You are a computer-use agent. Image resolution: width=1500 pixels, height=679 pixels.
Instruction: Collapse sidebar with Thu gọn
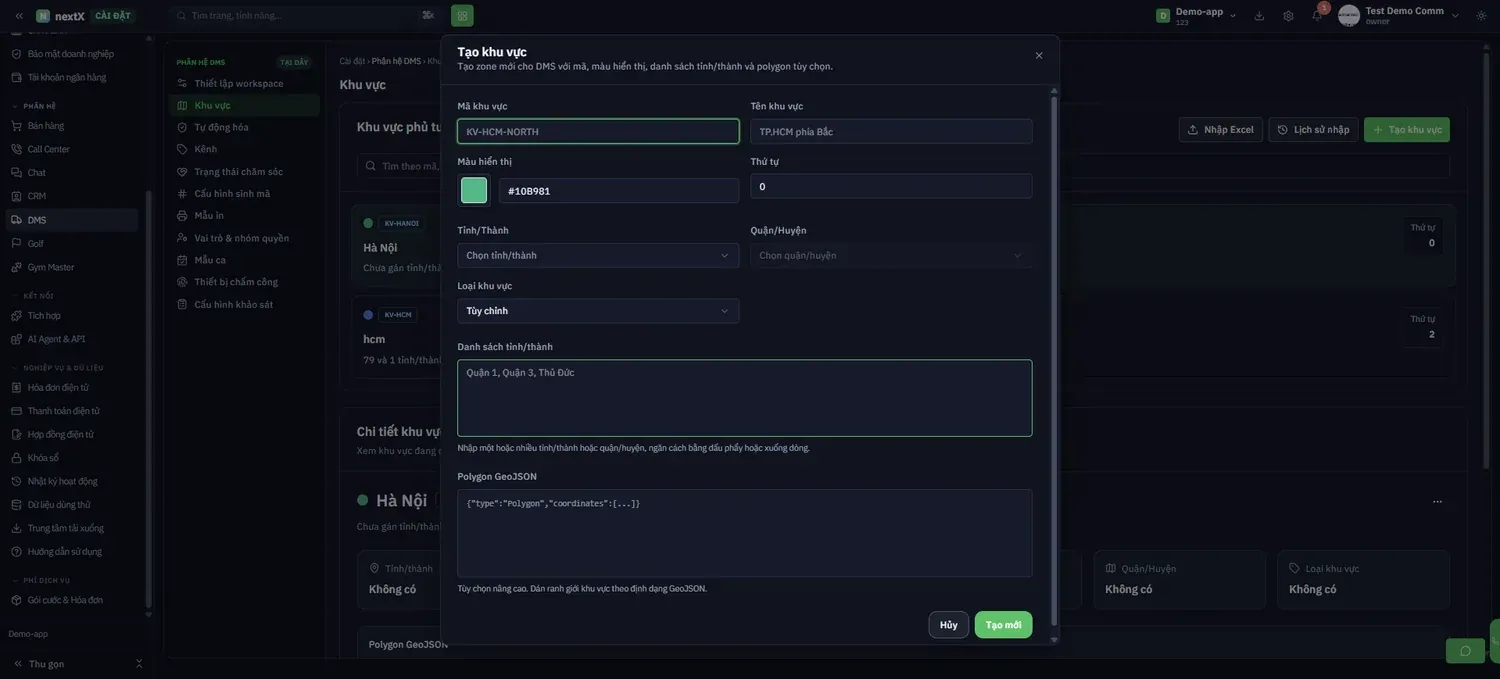46,664
